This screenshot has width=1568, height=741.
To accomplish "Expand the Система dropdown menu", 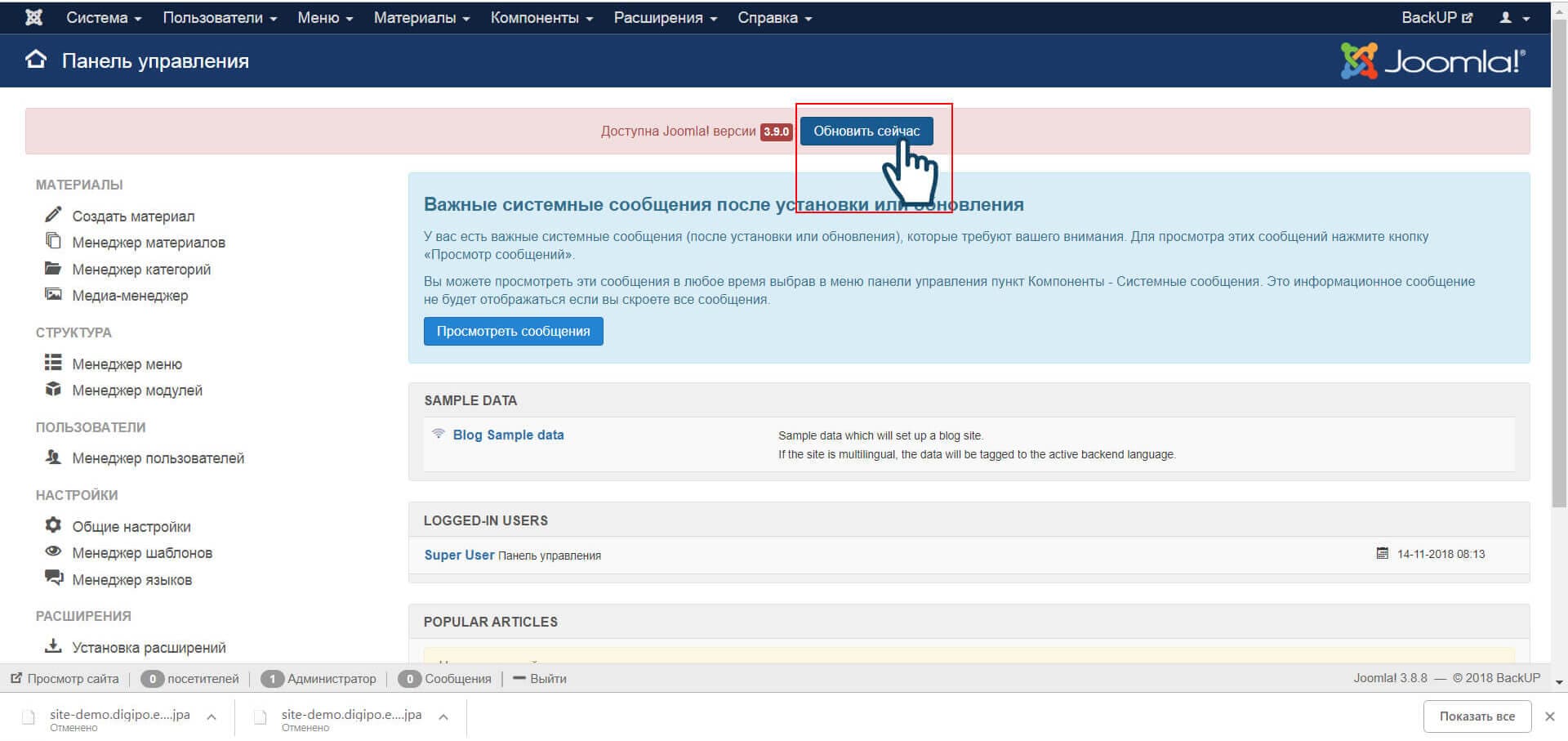I will click(x=104, y=18).
